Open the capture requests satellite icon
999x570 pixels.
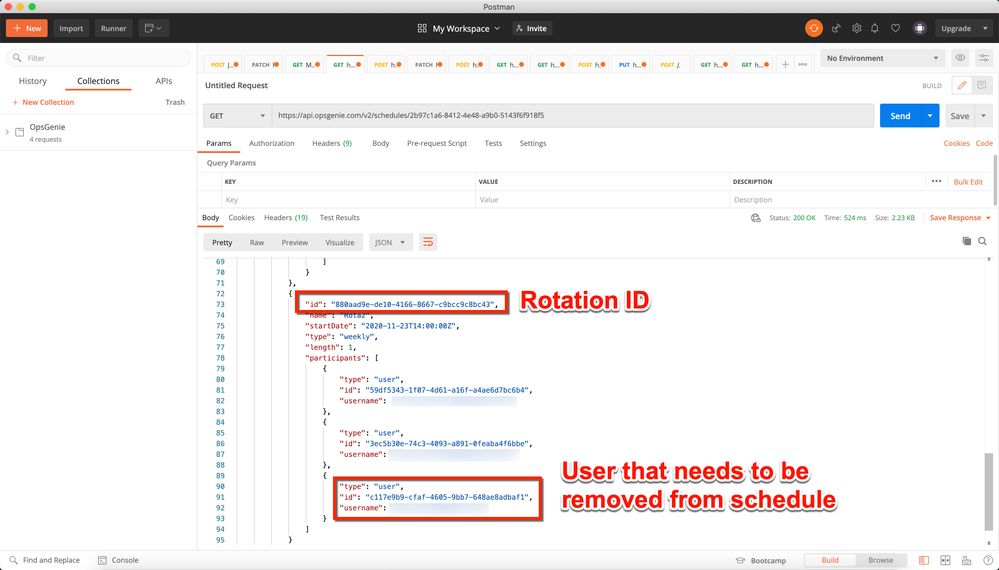point(836,28)
